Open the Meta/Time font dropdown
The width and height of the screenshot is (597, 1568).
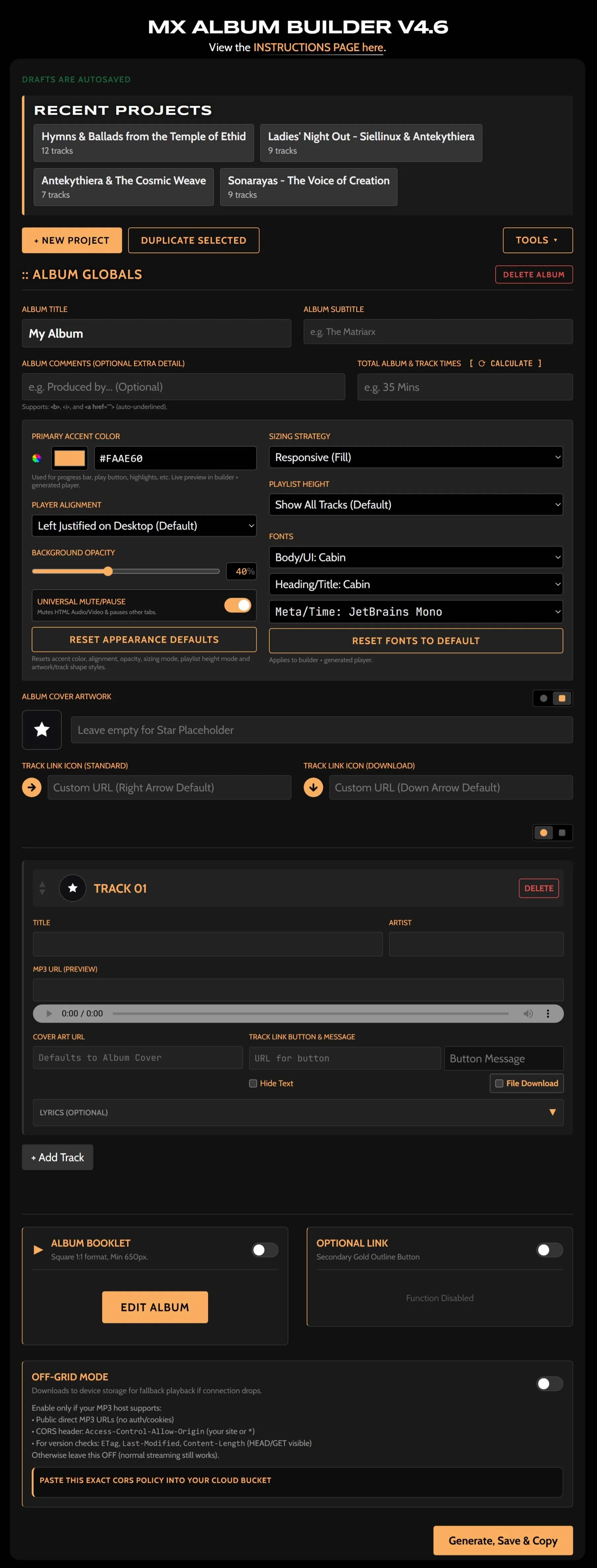click(x=416, y=612)
